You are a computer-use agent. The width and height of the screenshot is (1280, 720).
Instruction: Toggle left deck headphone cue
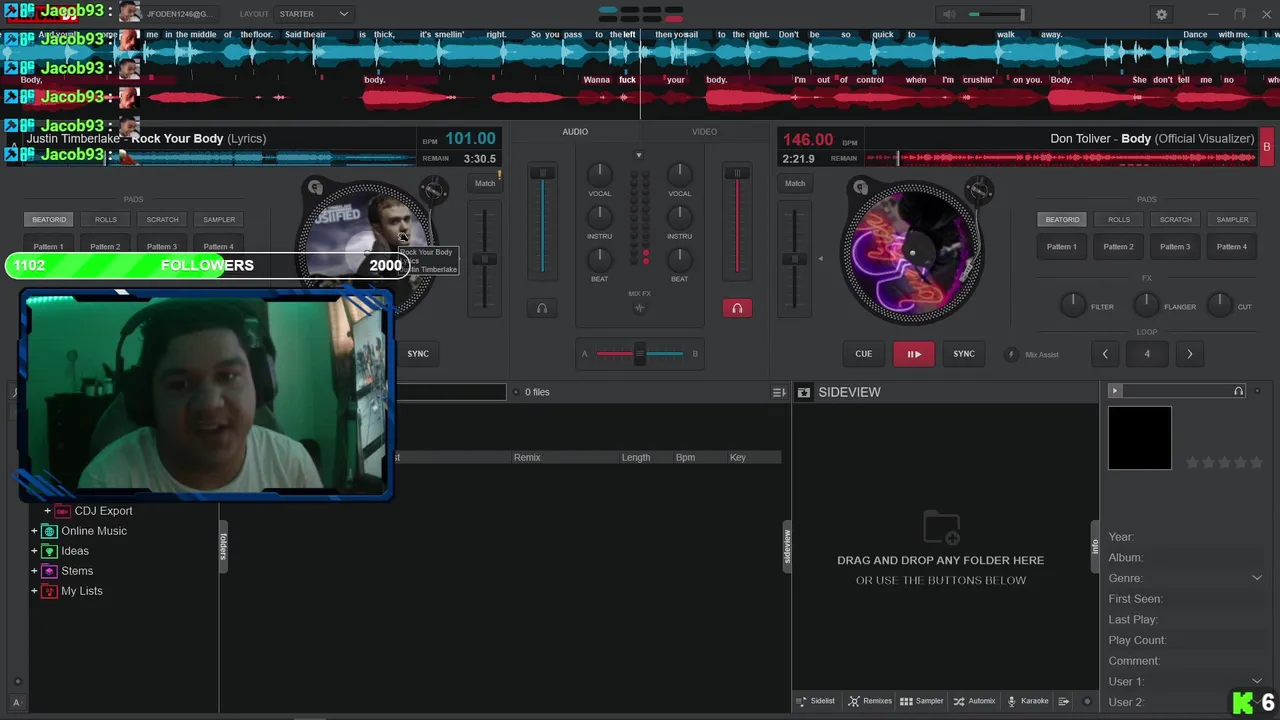(x=542, y=308)
